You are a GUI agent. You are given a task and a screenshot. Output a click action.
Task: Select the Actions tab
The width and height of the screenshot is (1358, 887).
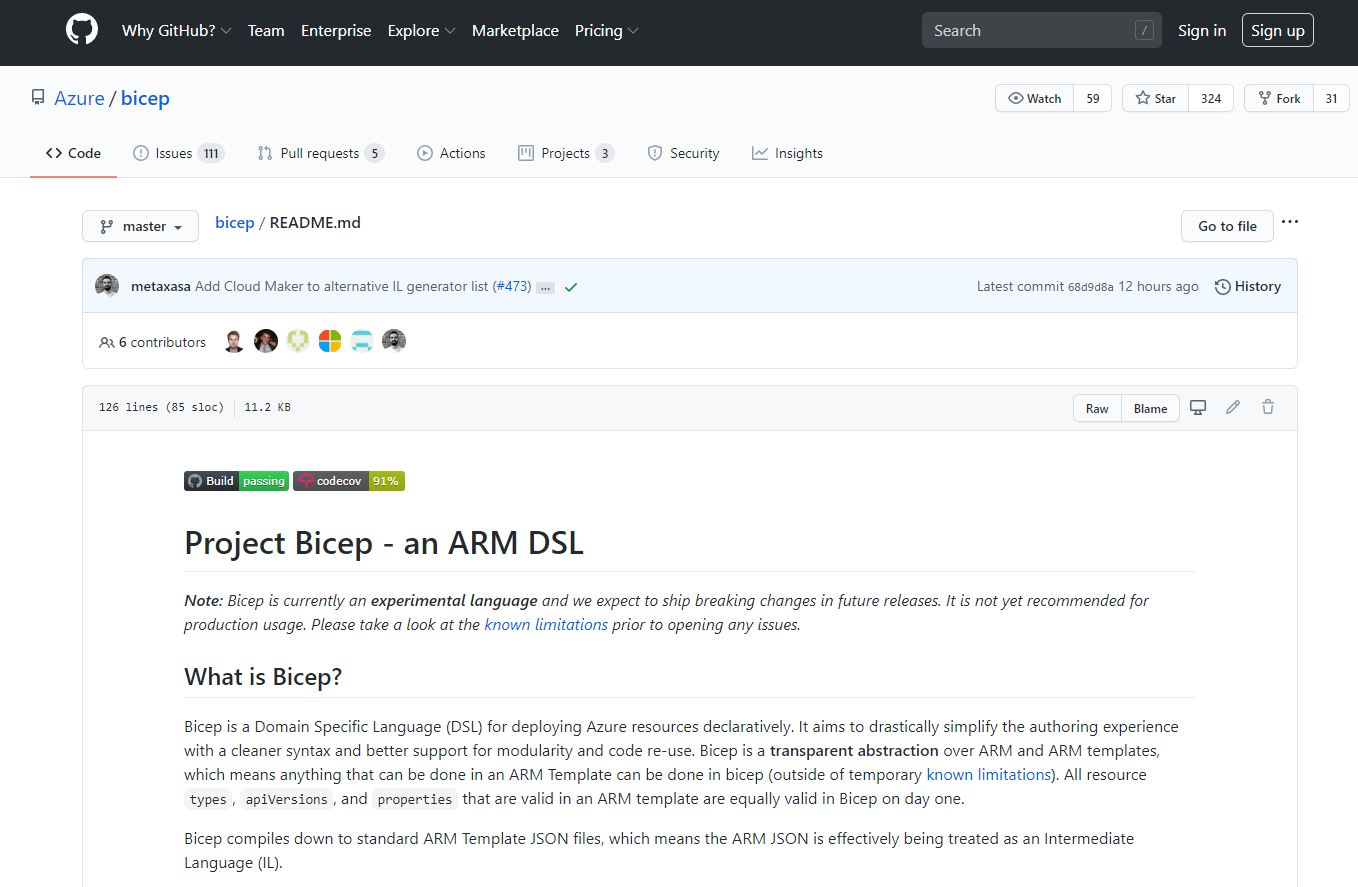point(451,153)
